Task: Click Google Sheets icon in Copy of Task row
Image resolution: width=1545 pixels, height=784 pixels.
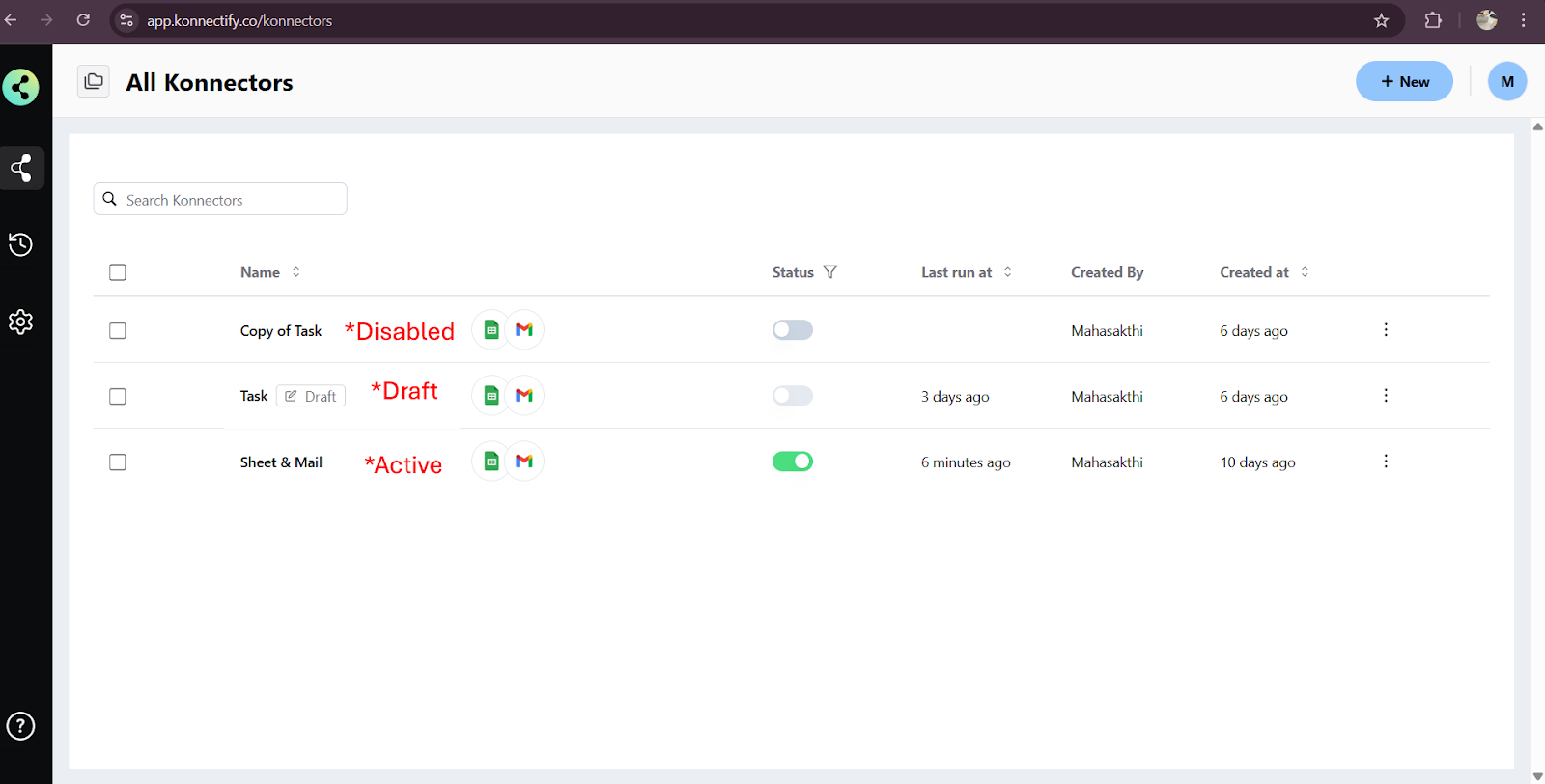Action: click(492, 330)
